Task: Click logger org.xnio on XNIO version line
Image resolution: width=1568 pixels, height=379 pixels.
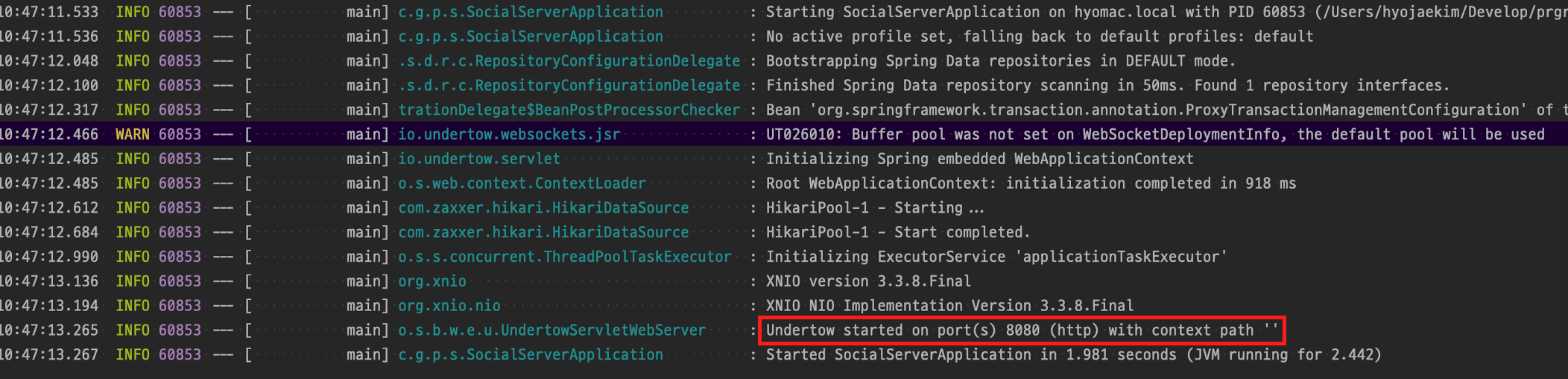Action: click(432, 281)
